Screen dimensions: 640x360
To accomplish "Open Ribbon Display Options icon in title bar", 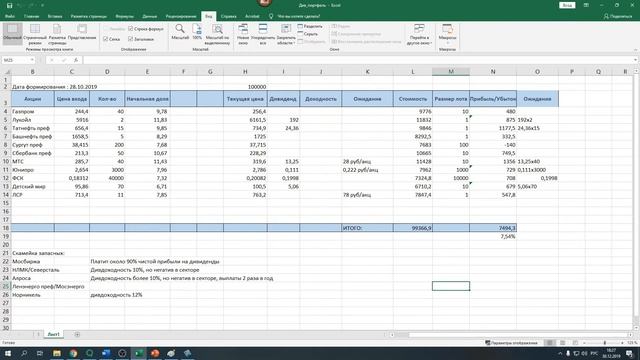I will 586,5.
